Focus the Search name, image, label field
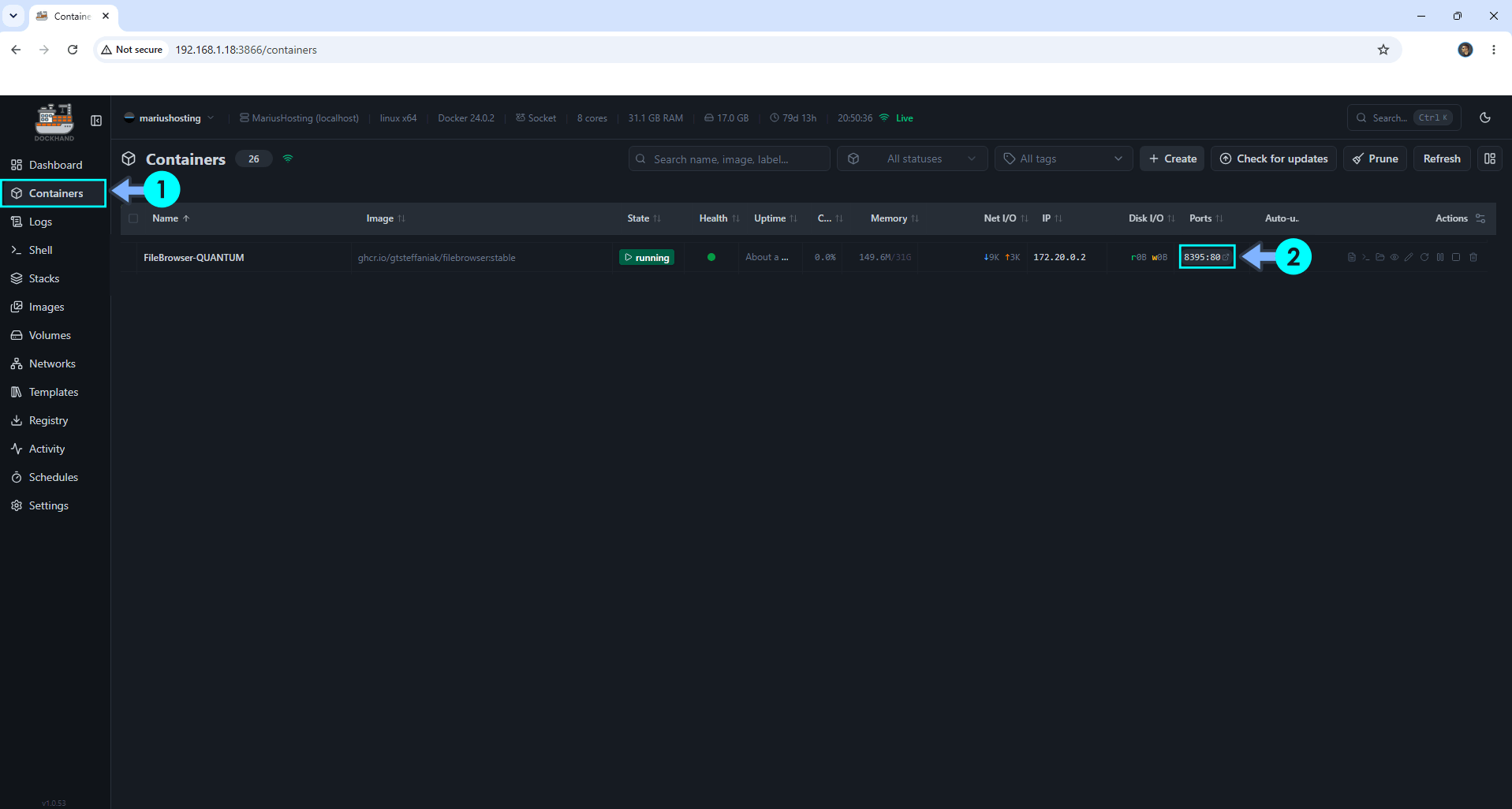Screen dimensions: 1512x809 [x=730, y=158]
